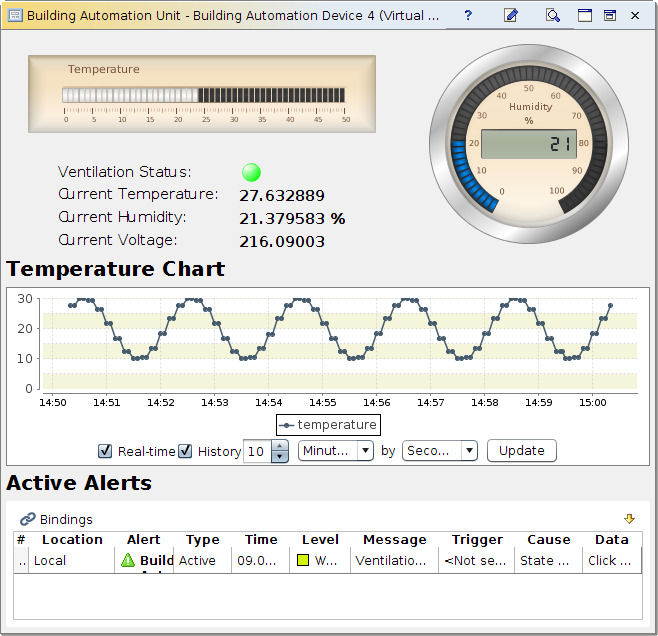Decrease history value with spinner down arrow
Image resolution: width=658 pixels, height=636 pixels.
point(280,456)
